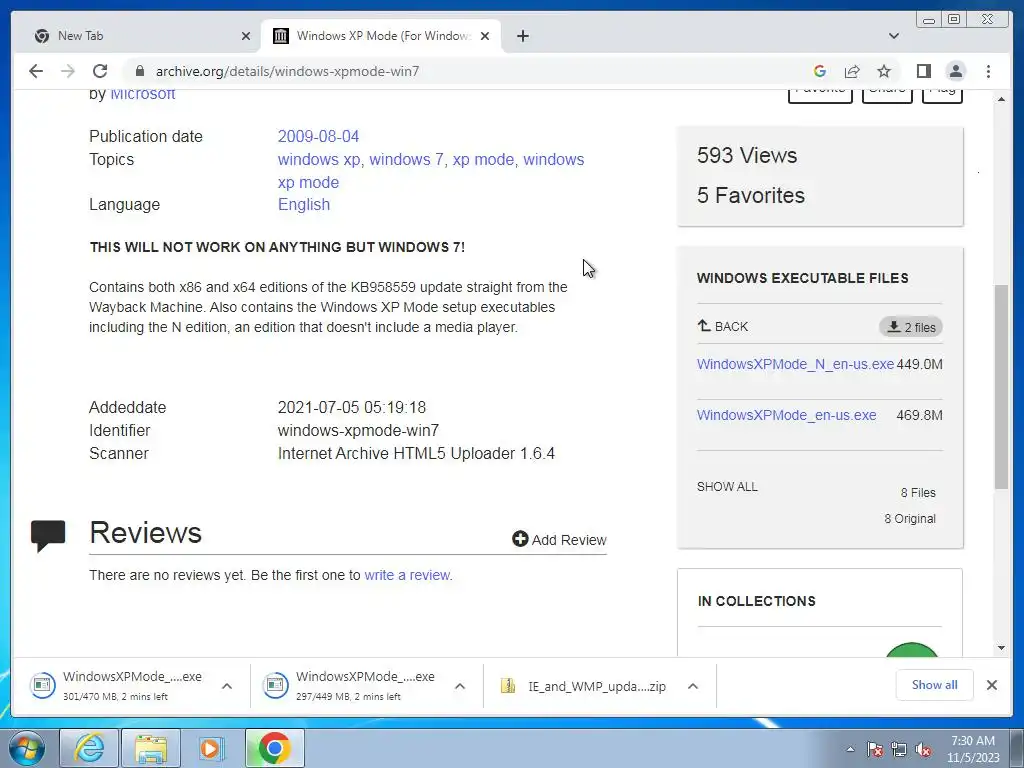Click the muted volume tray icon
The image size is (1024, 768).
point(923,749)
